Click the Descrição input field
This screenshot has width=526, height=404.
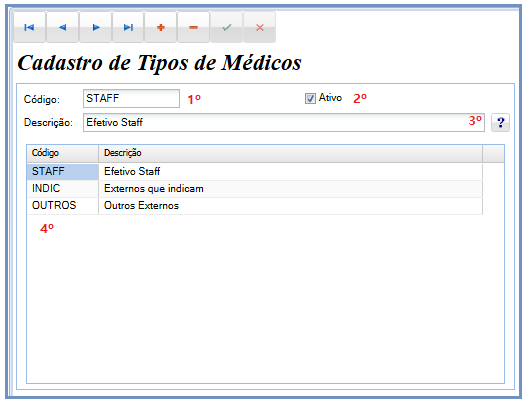[x=284, y=122]
